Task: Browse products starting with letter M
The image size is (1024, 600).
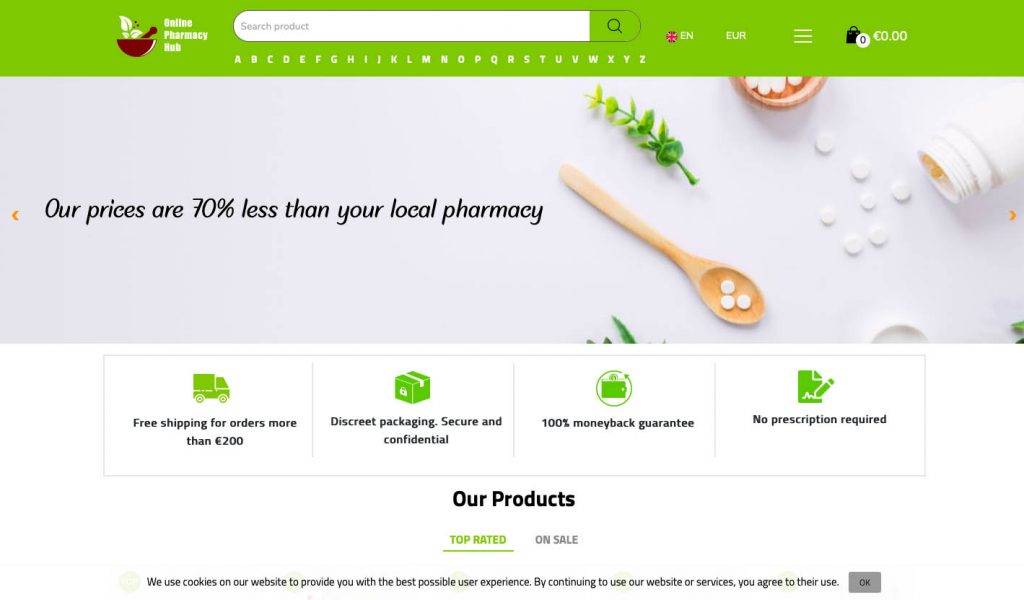Action: [426, 59]
